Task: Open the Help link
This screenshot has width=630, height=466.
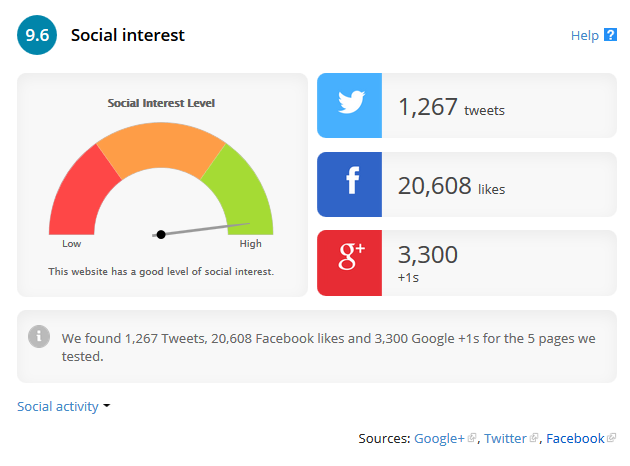Action: coord(584,36)
